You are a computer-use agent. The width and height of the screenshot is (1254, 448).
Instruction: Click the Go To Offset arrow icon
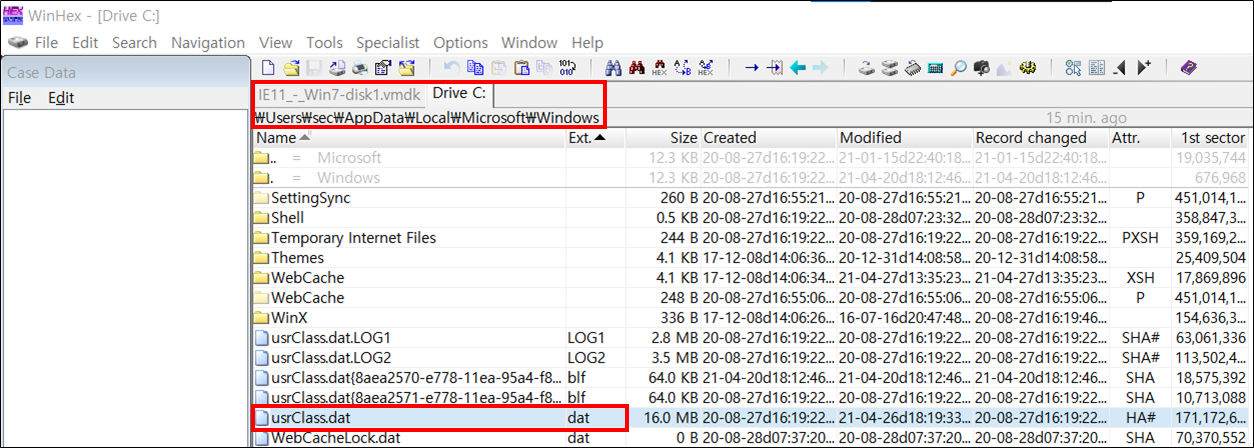(751, 68)
